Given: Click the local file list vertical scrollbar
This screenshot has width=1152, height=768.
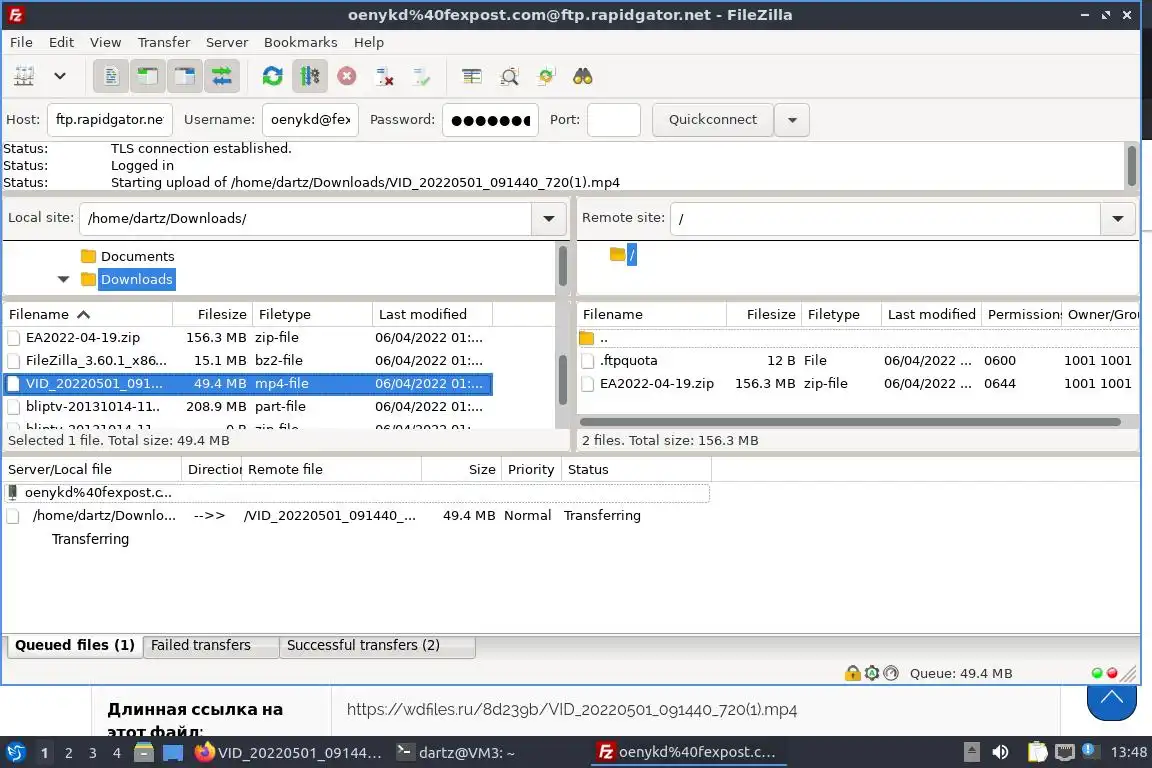Looking at the screenshot, I should (564, 378).
